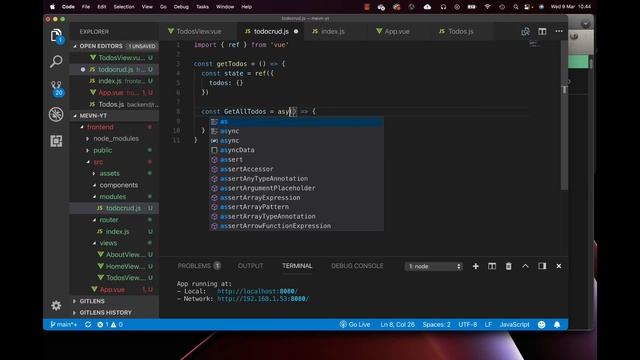Image resolution: width=640 pixels, height=360 pixels.
Task: Select the 'assertAccessor' suggestion
Action: (296, 169)
